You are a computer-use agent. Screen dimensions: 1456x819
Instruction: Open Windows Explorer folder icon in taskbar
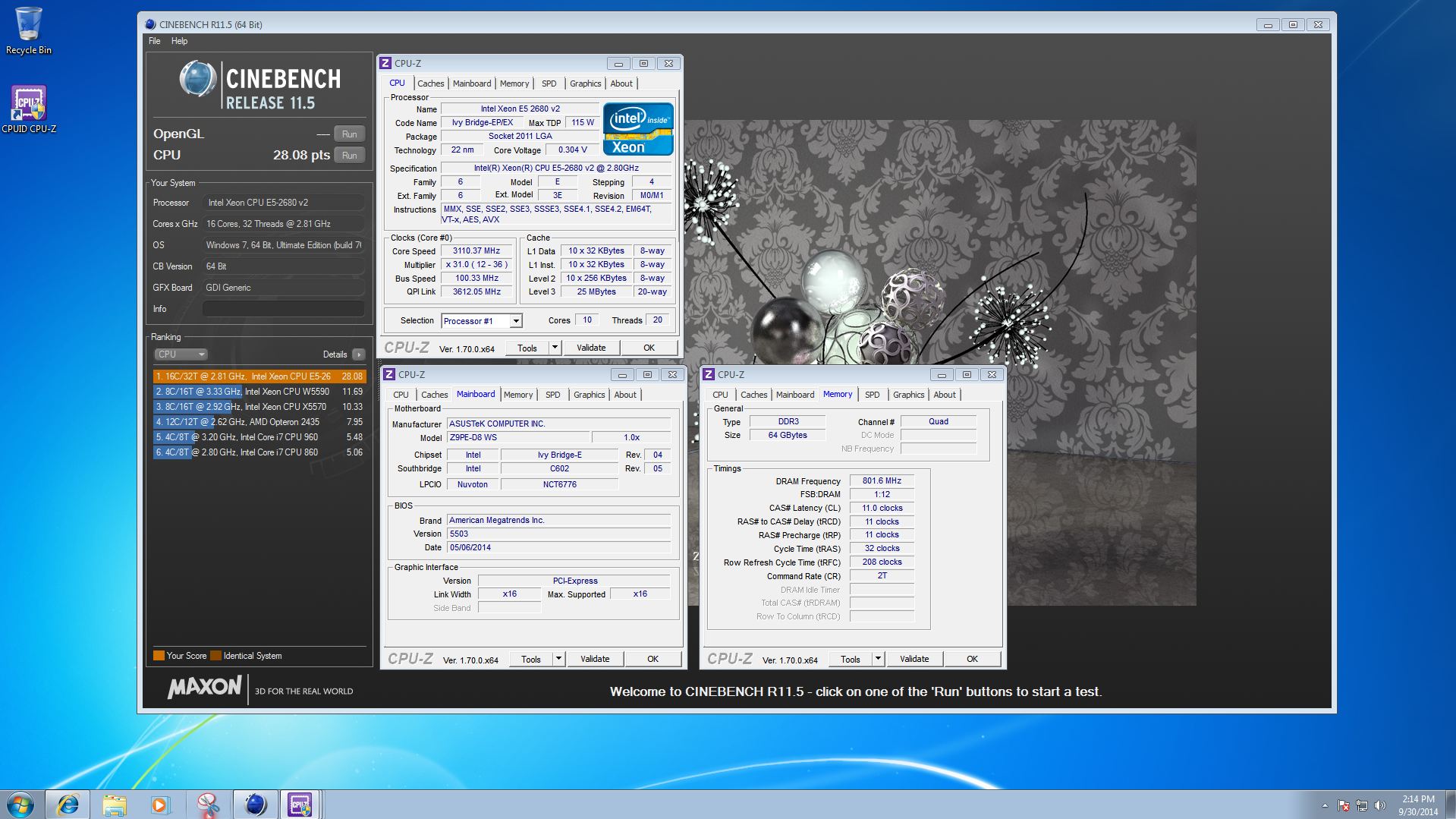click(x=115, y=805)
